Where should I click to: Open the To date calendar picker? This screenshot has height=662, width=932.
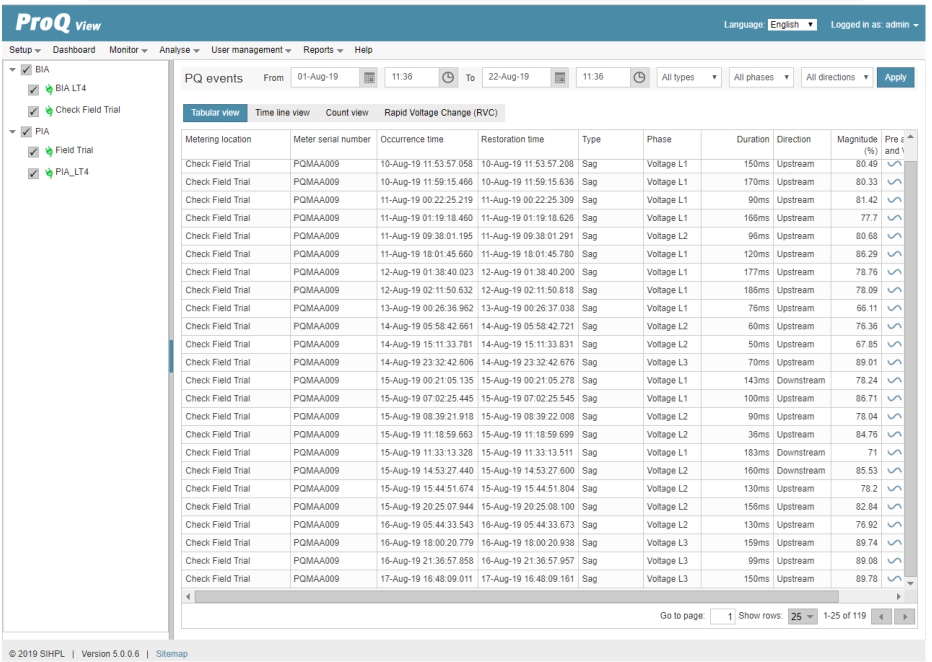(x=559, y=77)
